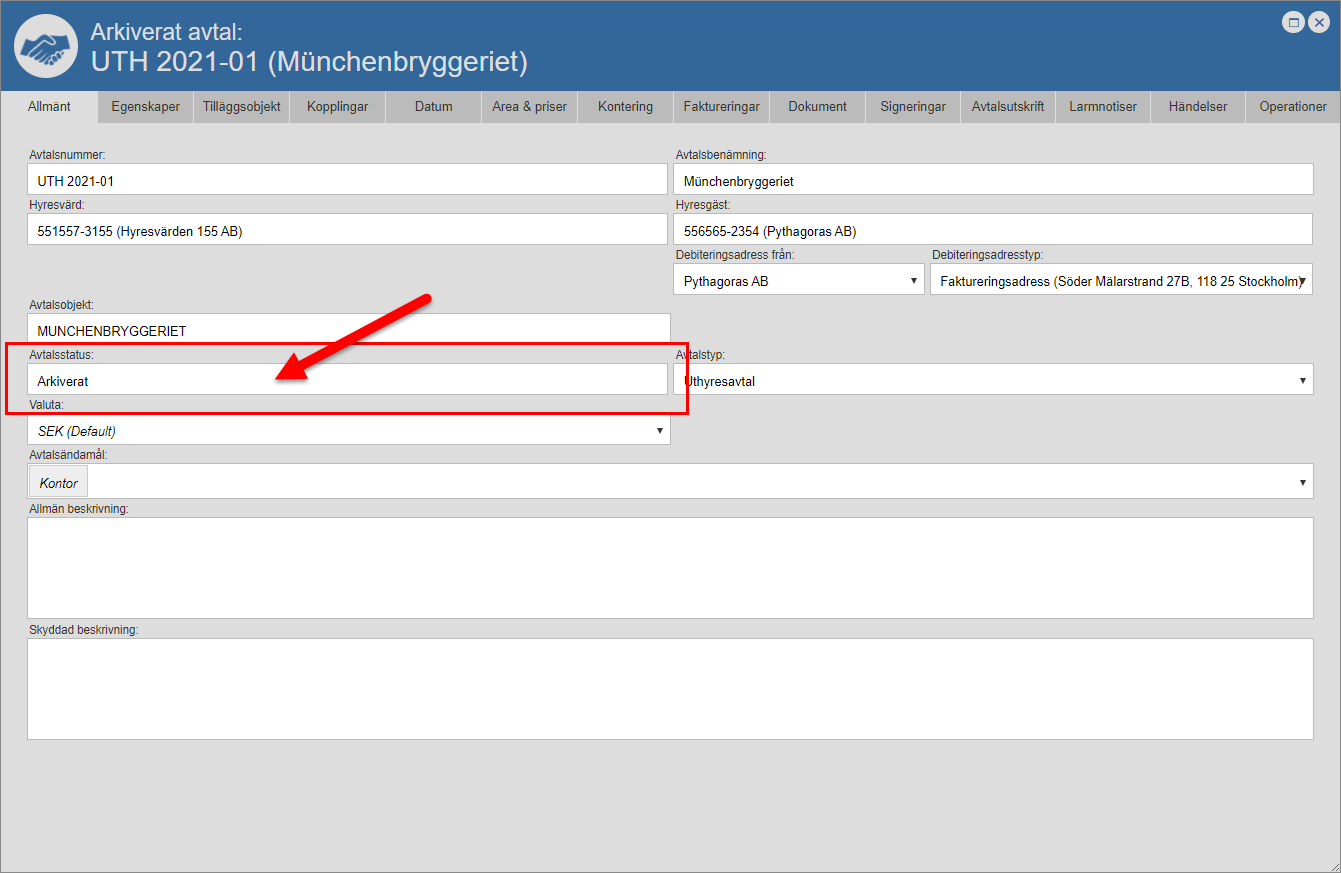Image resolution: width=1341 pixels, height=873 pixels.
Task: Open the Egenskaper tab
Action: [146, 107]
